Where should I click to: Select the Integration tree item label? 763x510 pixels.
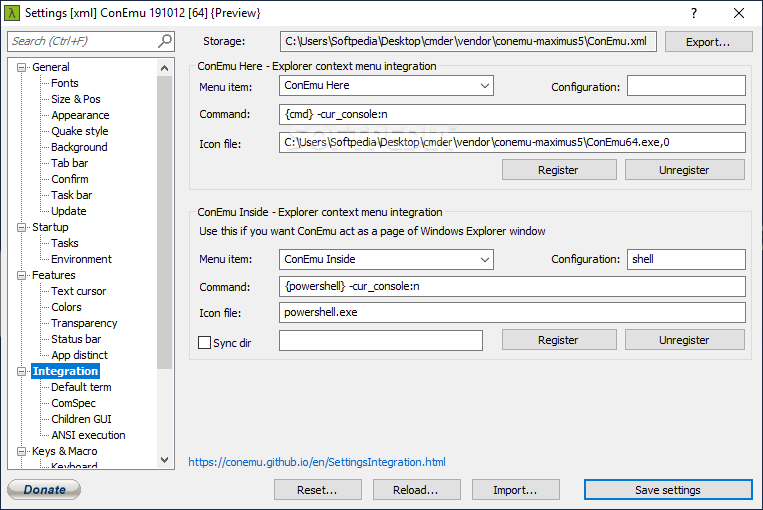coord(66,371)
